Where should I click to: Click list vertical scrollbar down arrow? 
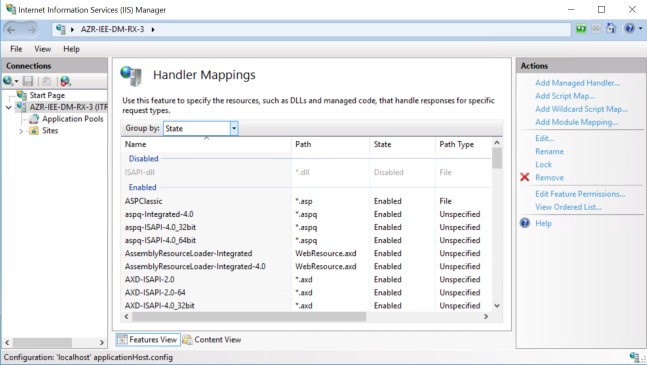point(497,306)
